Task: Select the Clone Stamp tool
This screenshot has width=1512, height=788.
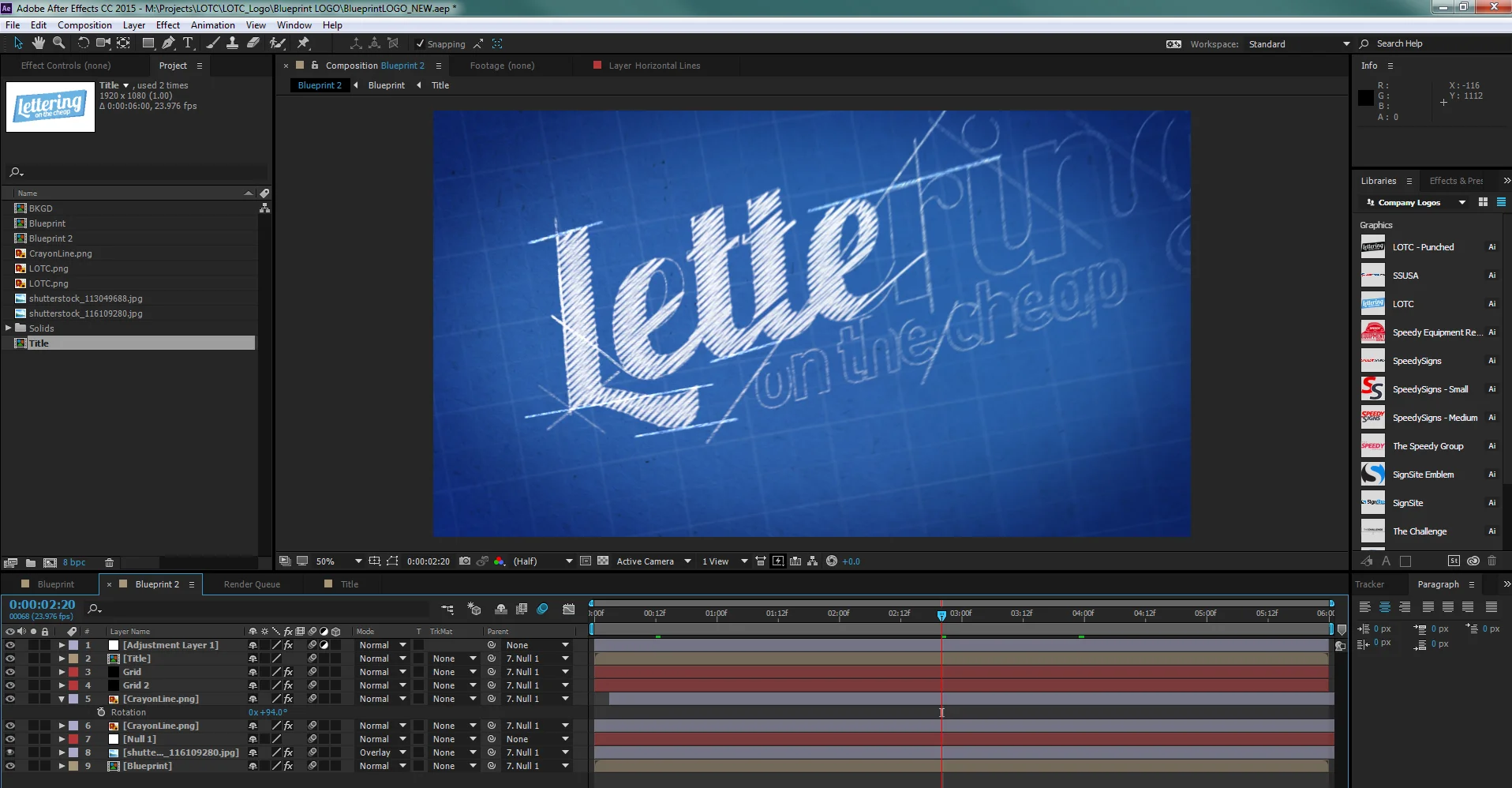Action: point(232,43)
